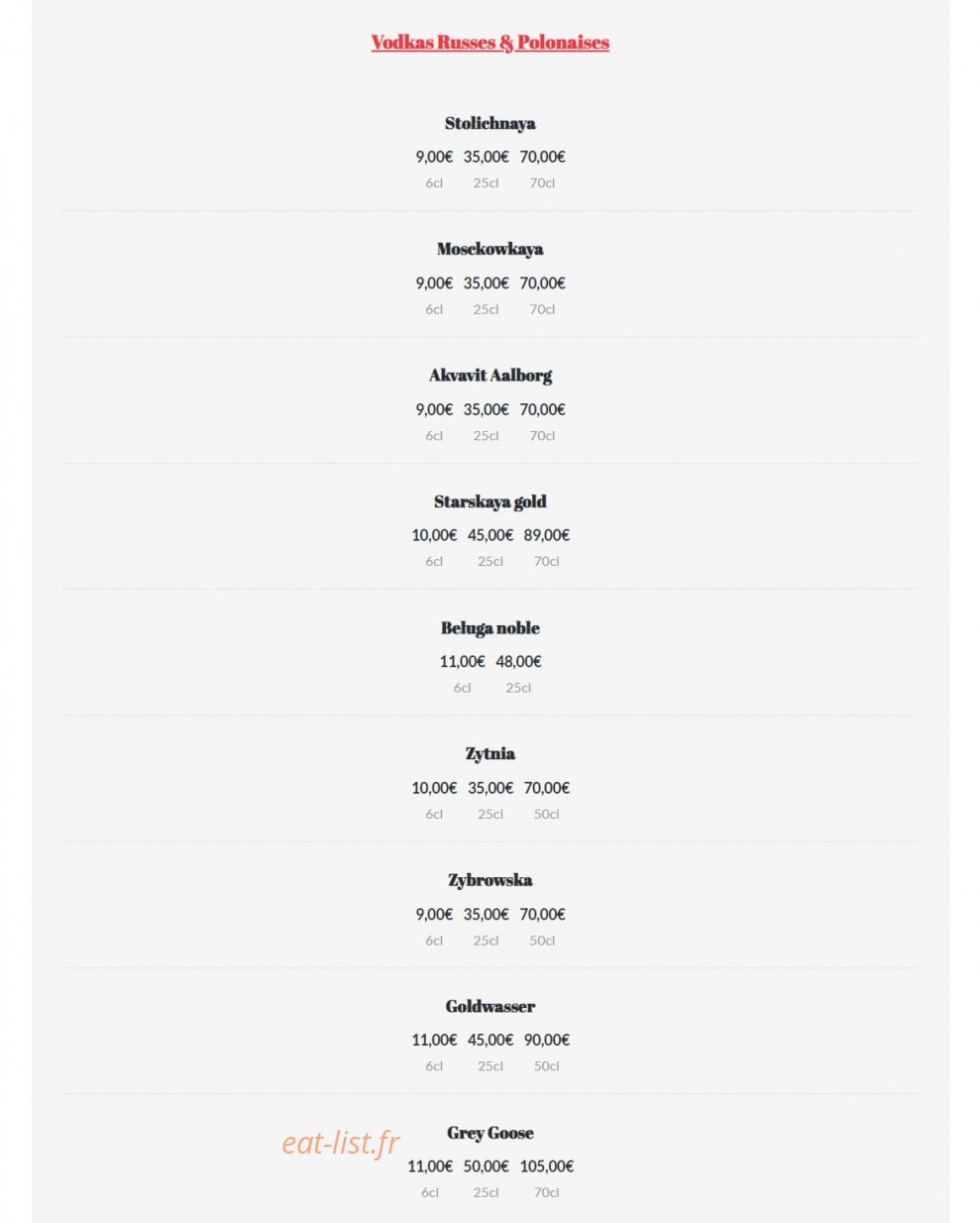Click Starskaya gold 89,00€ price

pyautogui.click(x=547, y=535)
